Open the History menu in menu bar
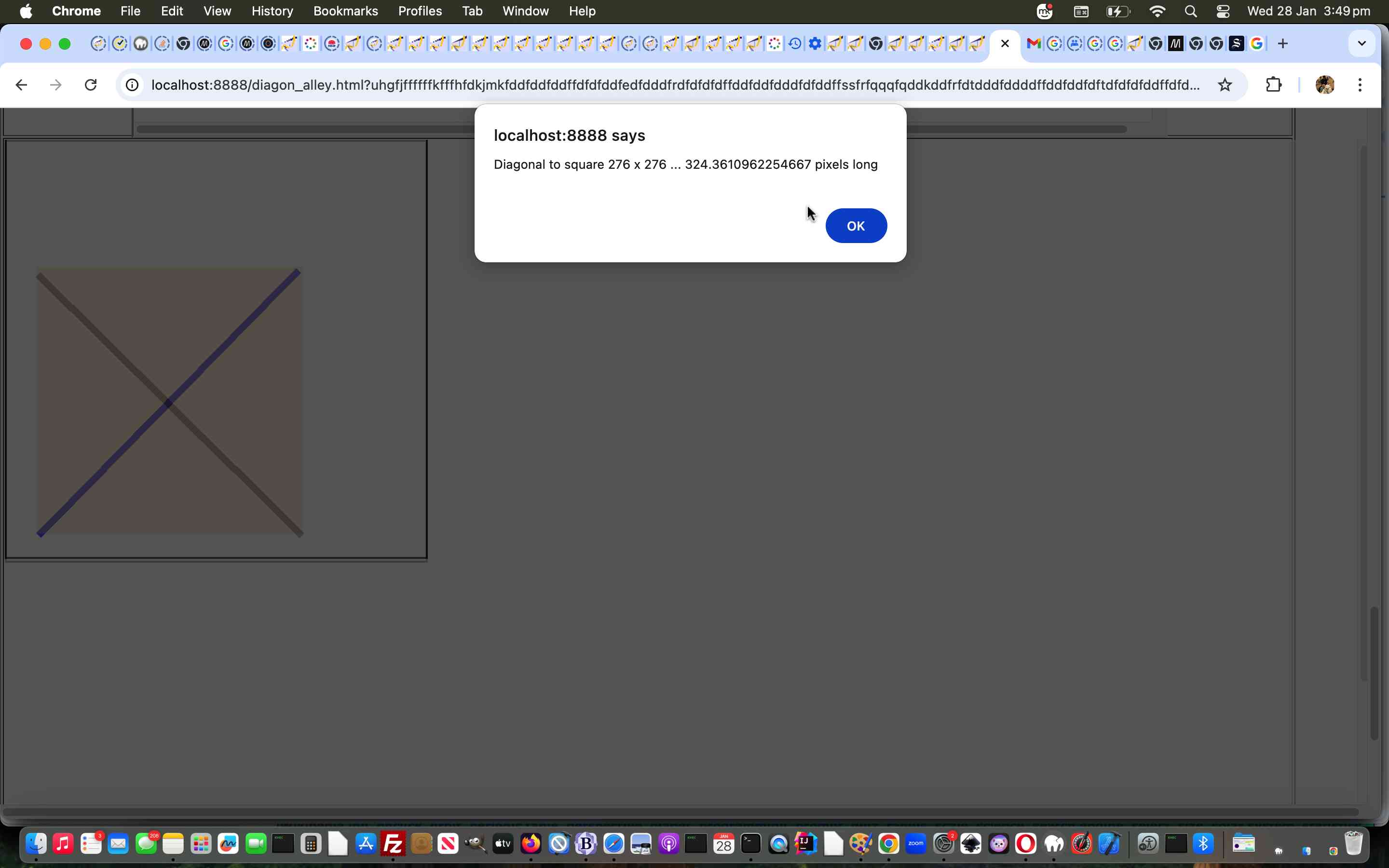Image resolution: width=1389 pixels, height=868 pixels. tap(272, 11)
